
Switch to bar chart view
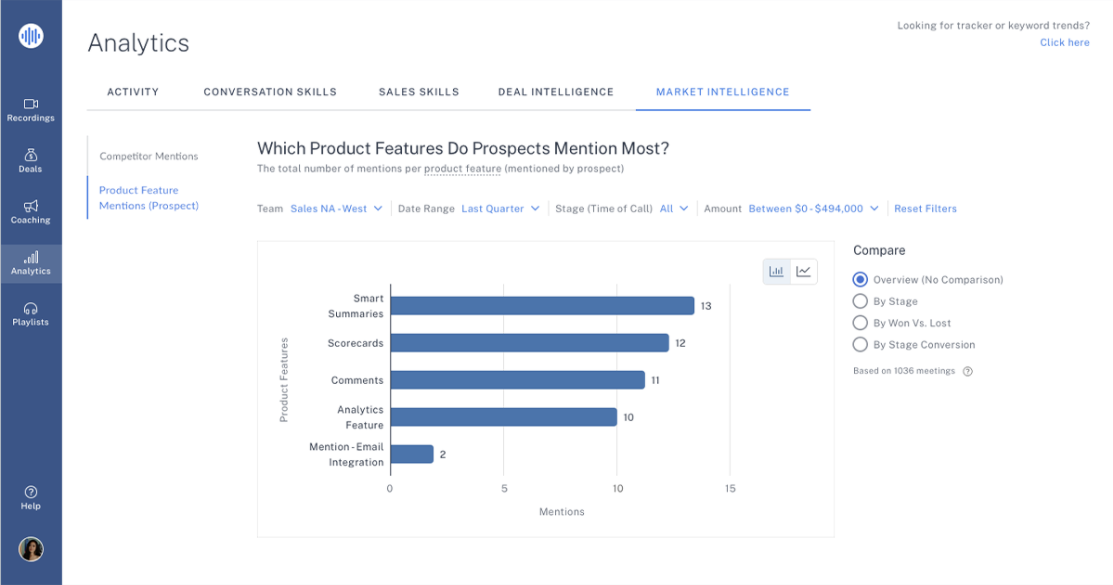tap(776, 271)
